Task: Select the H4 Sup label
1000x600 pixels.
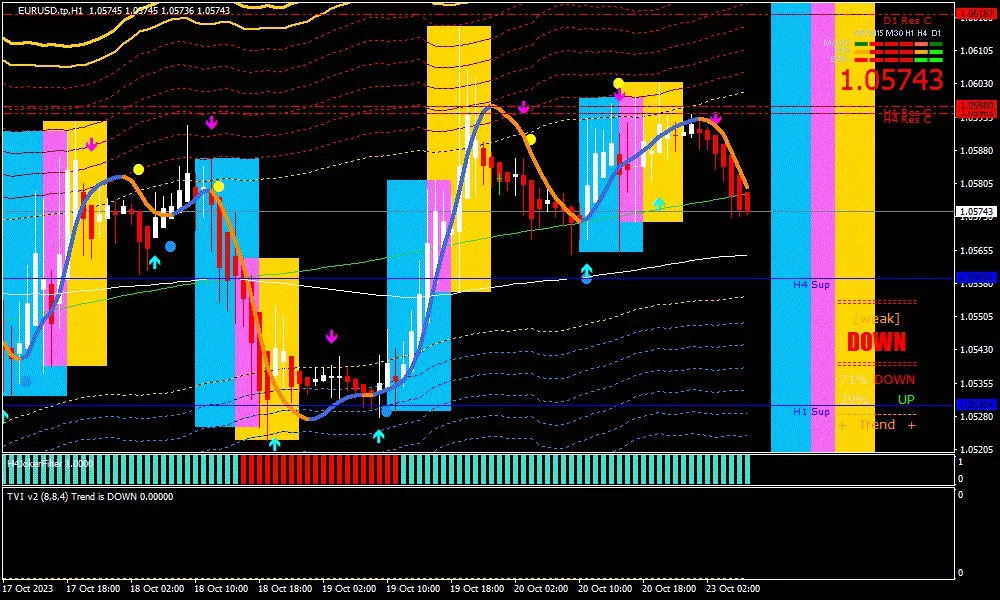Action: (x=811, y=284)
